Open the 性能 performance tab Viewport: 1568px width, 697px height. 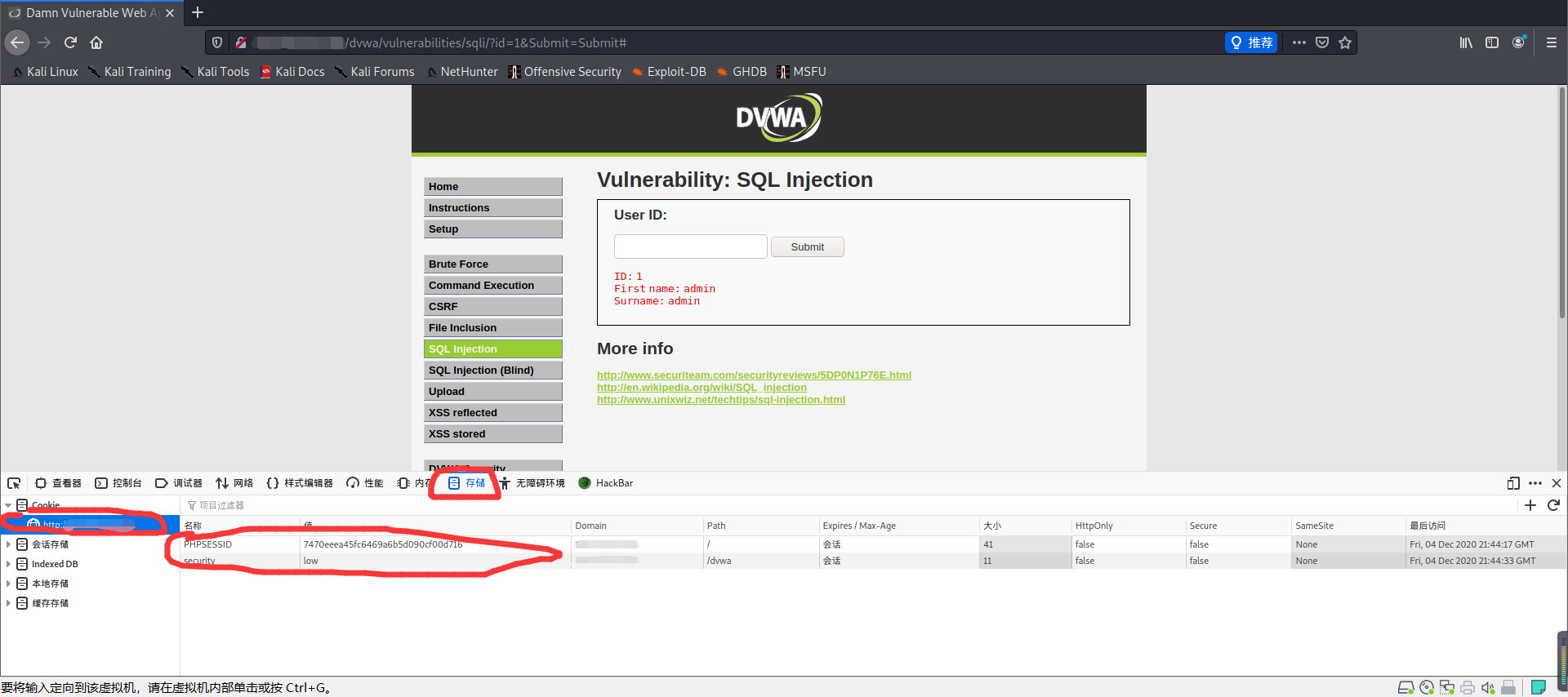click(x=365, y=483)
